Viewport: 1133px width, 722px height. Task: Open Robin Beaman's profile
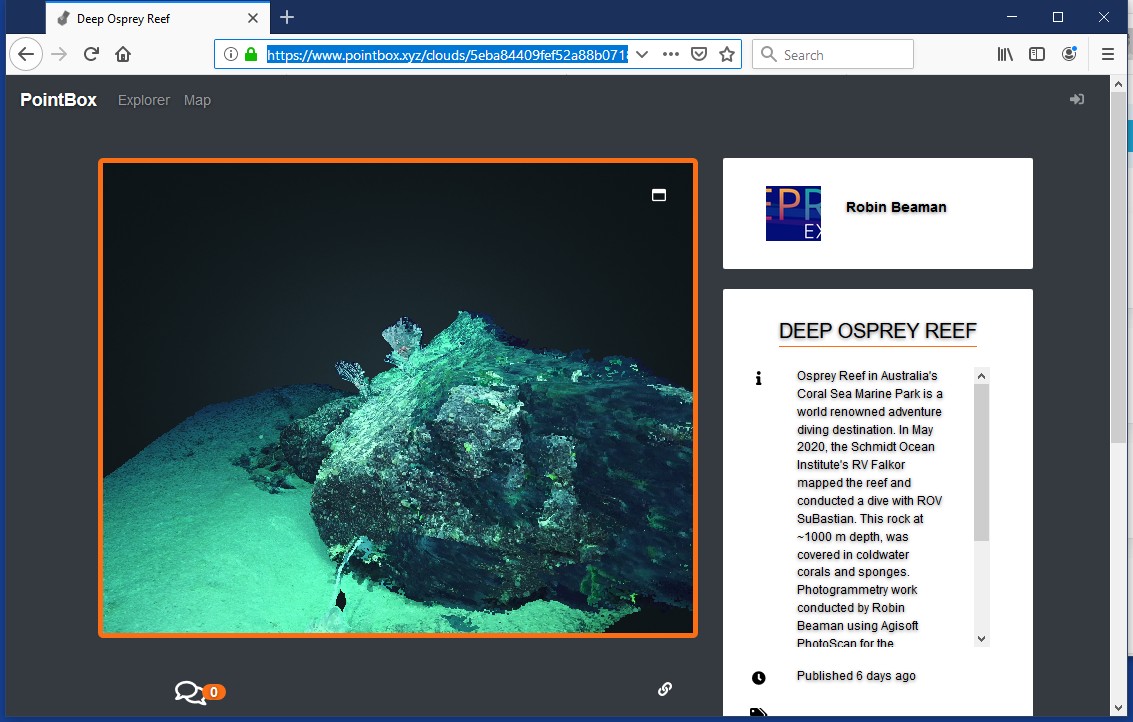coord(896,207)
